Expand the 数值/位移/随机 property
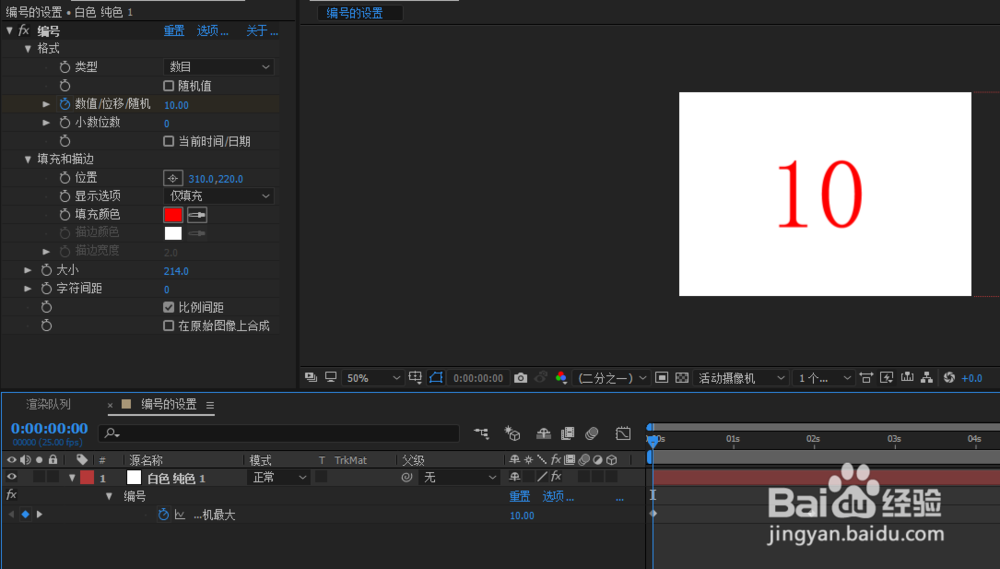Viewport: 1000px width, 569px height. (46, 104)
